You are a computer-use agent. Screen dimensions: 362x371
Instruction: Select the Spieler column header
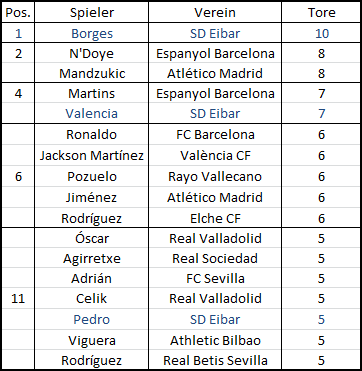click(x=92, y=13)
